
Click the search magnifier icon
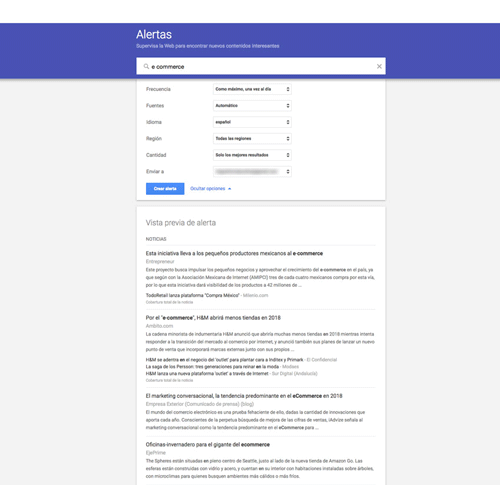pyautogui.click(x=146, y=66)
